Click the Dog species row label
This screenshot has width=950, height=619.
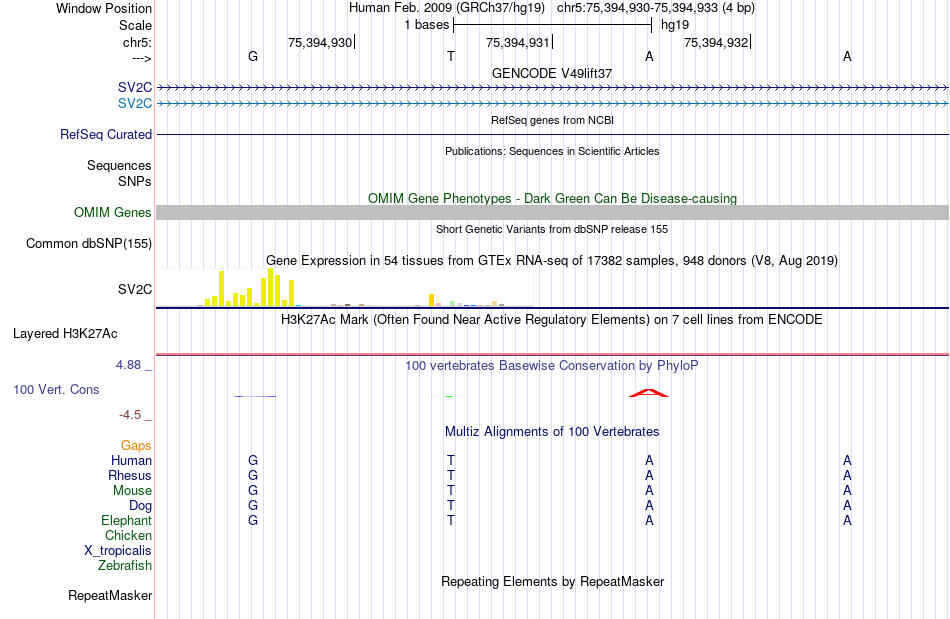(141, 506)
